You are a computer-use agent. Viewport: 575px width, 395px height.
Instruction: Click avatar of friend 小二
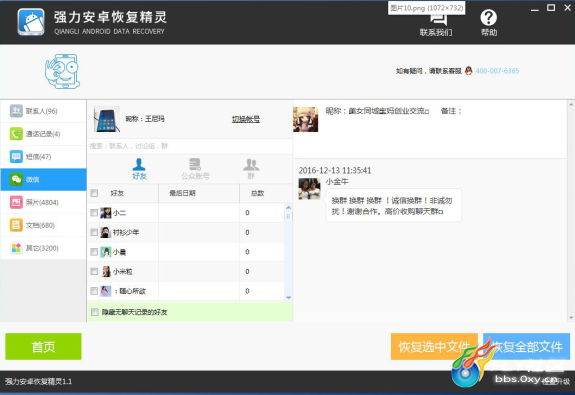tap(106, 213)
